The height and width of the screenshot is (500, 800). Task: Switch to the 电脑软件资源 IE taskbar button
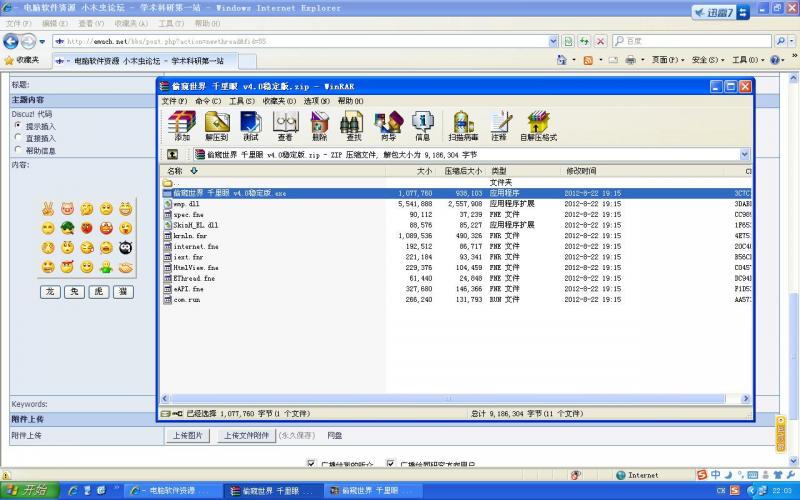[x=172, y=490]
